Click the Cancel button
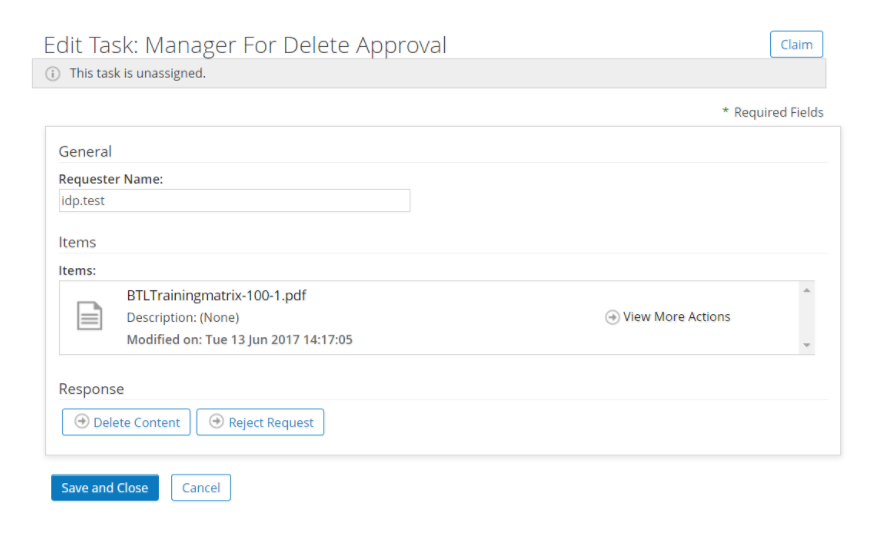This screenshot has width=876, height=547. (201, 488)
